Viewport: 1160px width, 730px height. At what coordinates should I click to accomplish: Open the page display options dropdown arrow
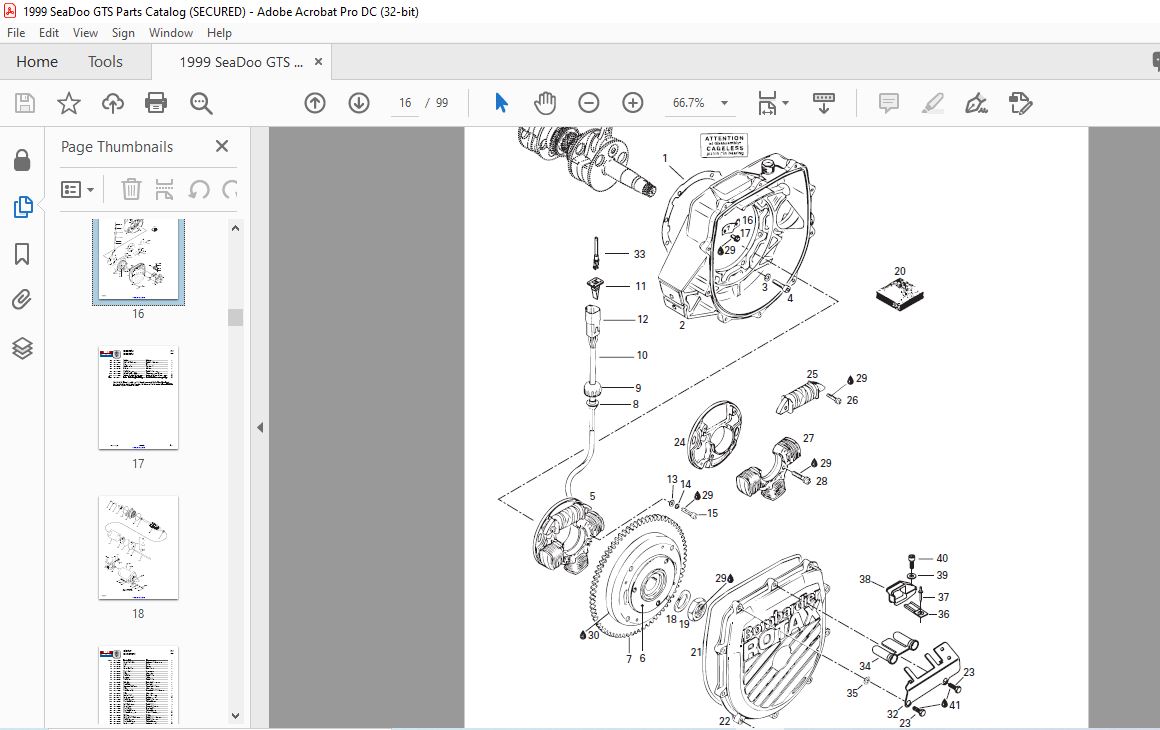pyautogui.click(x=786, y=103)
